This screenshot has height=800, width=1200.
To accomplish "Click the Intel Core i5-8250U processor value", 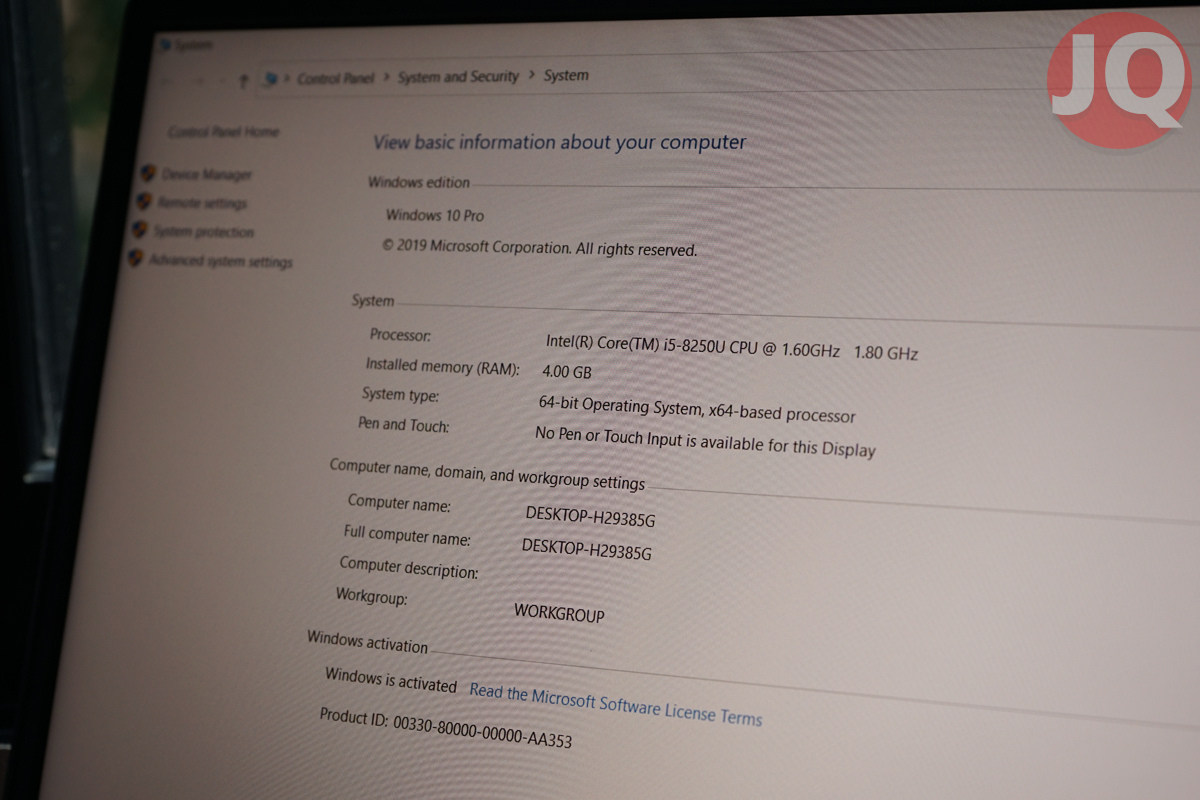I will [x=732, y=347].
